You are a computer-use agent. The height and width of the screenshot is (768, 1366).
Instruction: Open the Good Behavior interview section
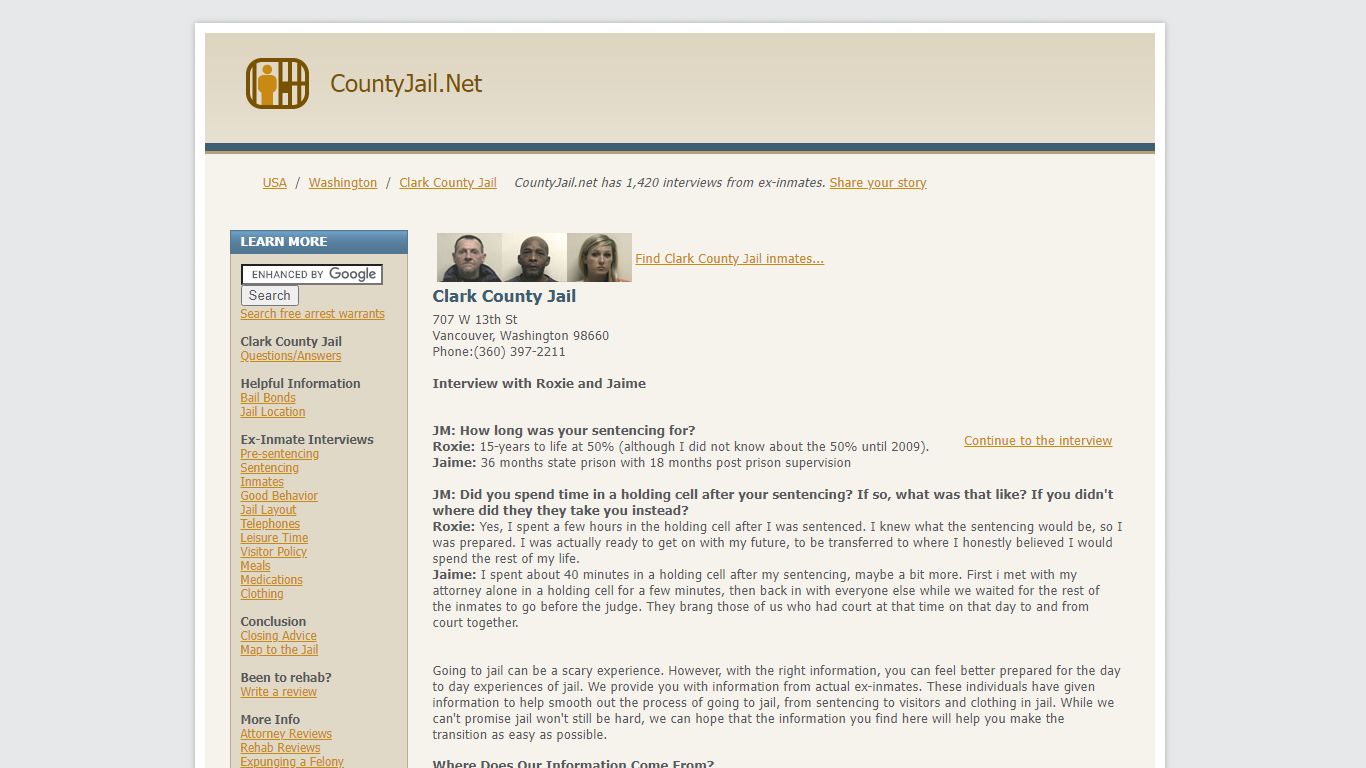pyautogui.click(x=279, y=496)
